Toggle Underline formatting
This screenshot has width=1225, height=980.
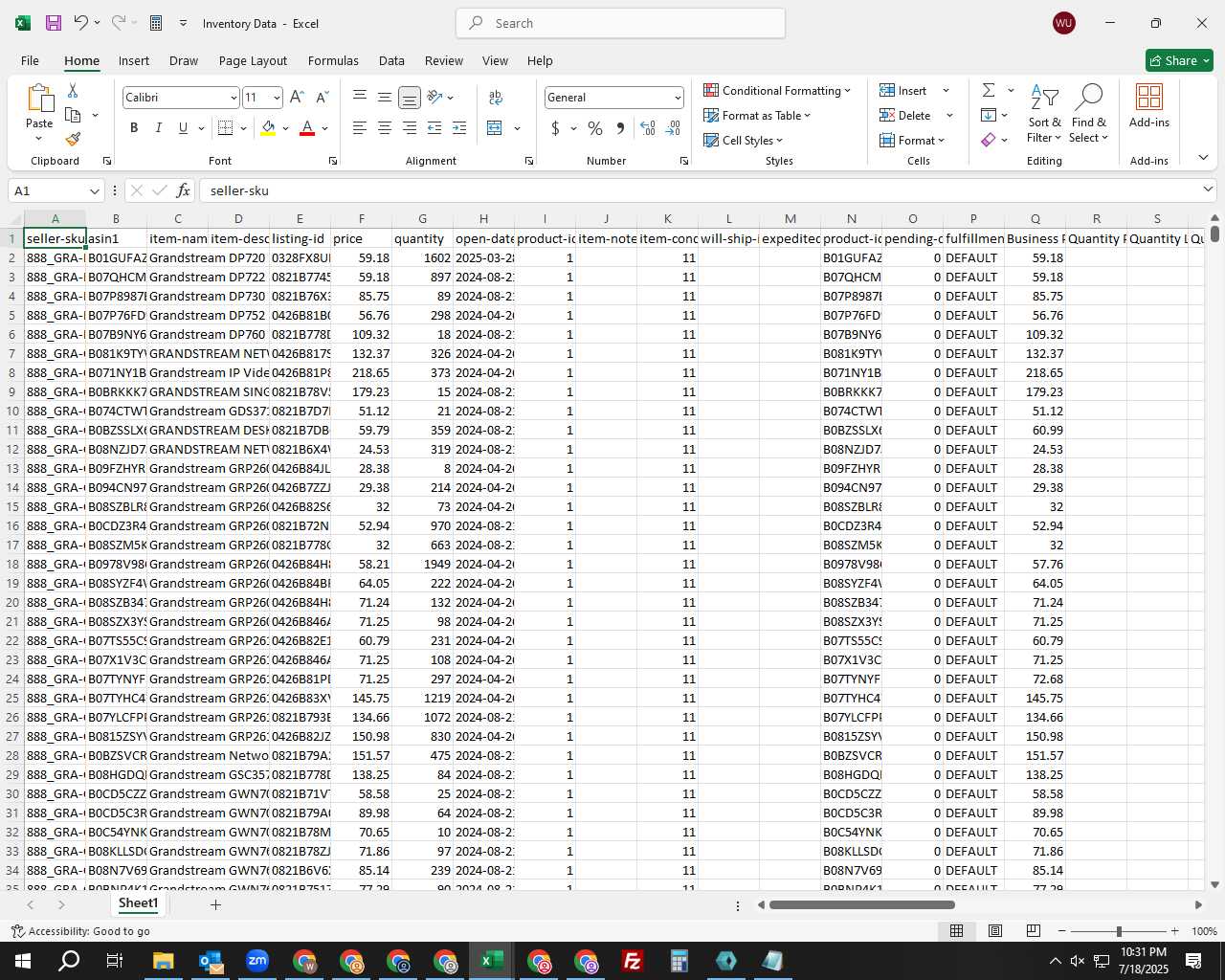(183, 128)
